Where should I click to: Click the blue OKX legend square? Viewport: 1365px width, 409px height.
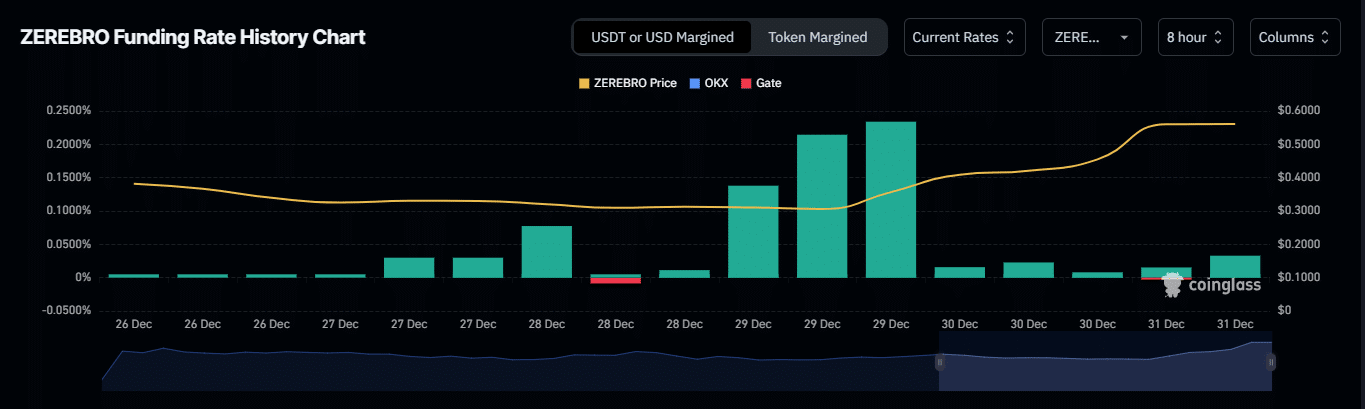click(x=696, y=83)
